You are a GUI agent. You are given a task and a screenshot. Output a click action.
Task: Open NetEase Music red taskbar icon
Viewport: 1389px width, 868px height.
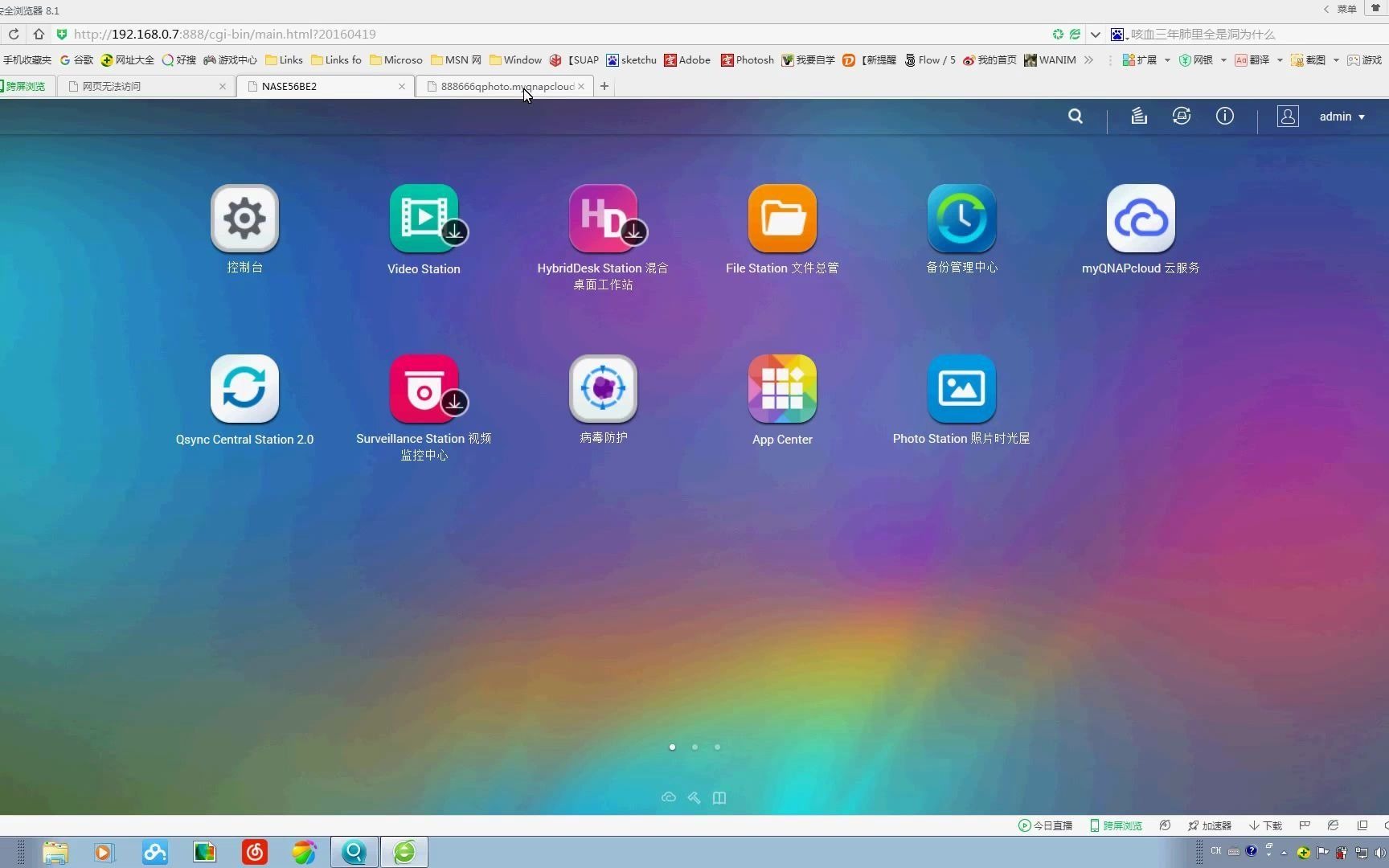tap(255, 852)
